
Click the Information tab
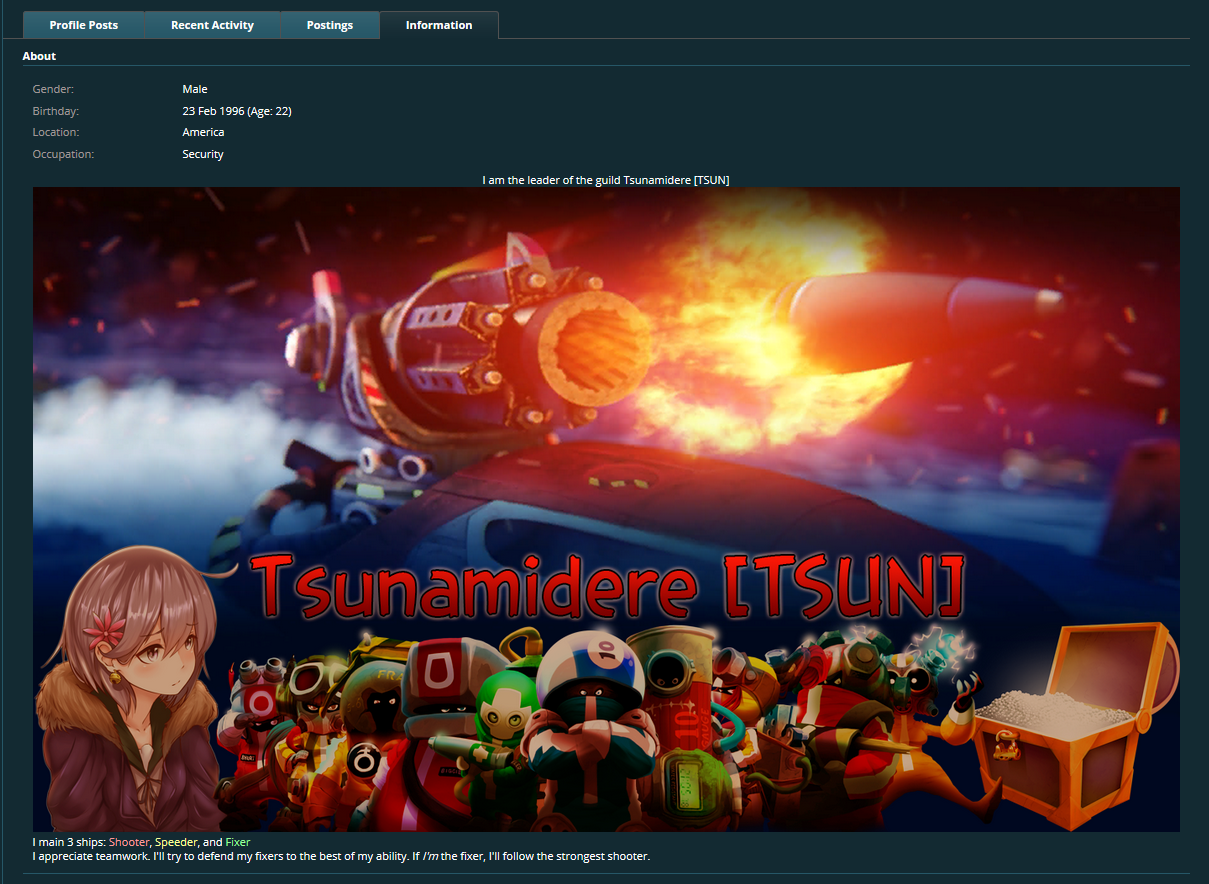(439, 25)
